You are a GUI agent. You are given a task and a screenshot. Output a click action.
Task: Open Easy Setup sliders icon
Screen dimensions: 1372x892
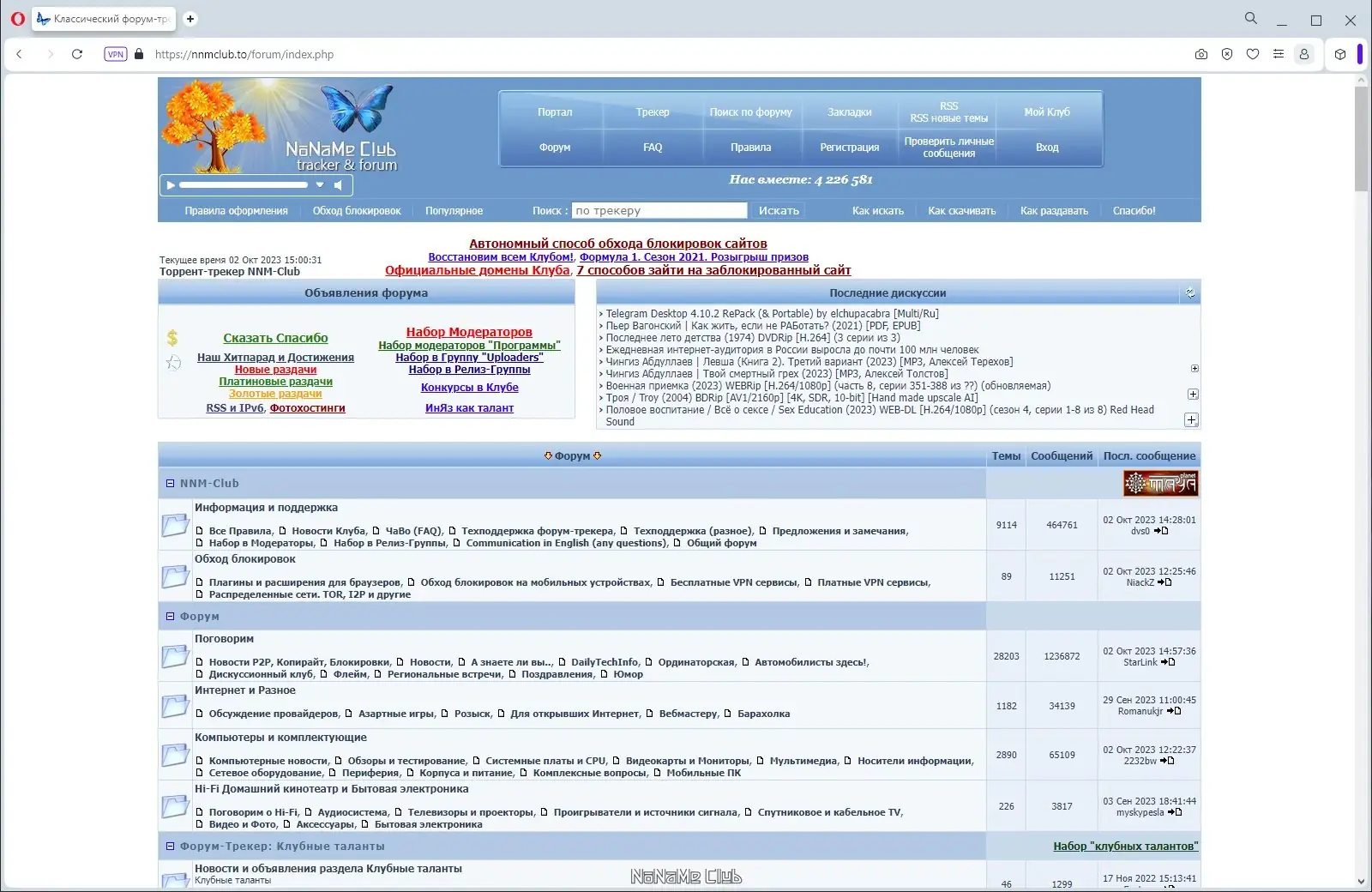(1279, 54)
